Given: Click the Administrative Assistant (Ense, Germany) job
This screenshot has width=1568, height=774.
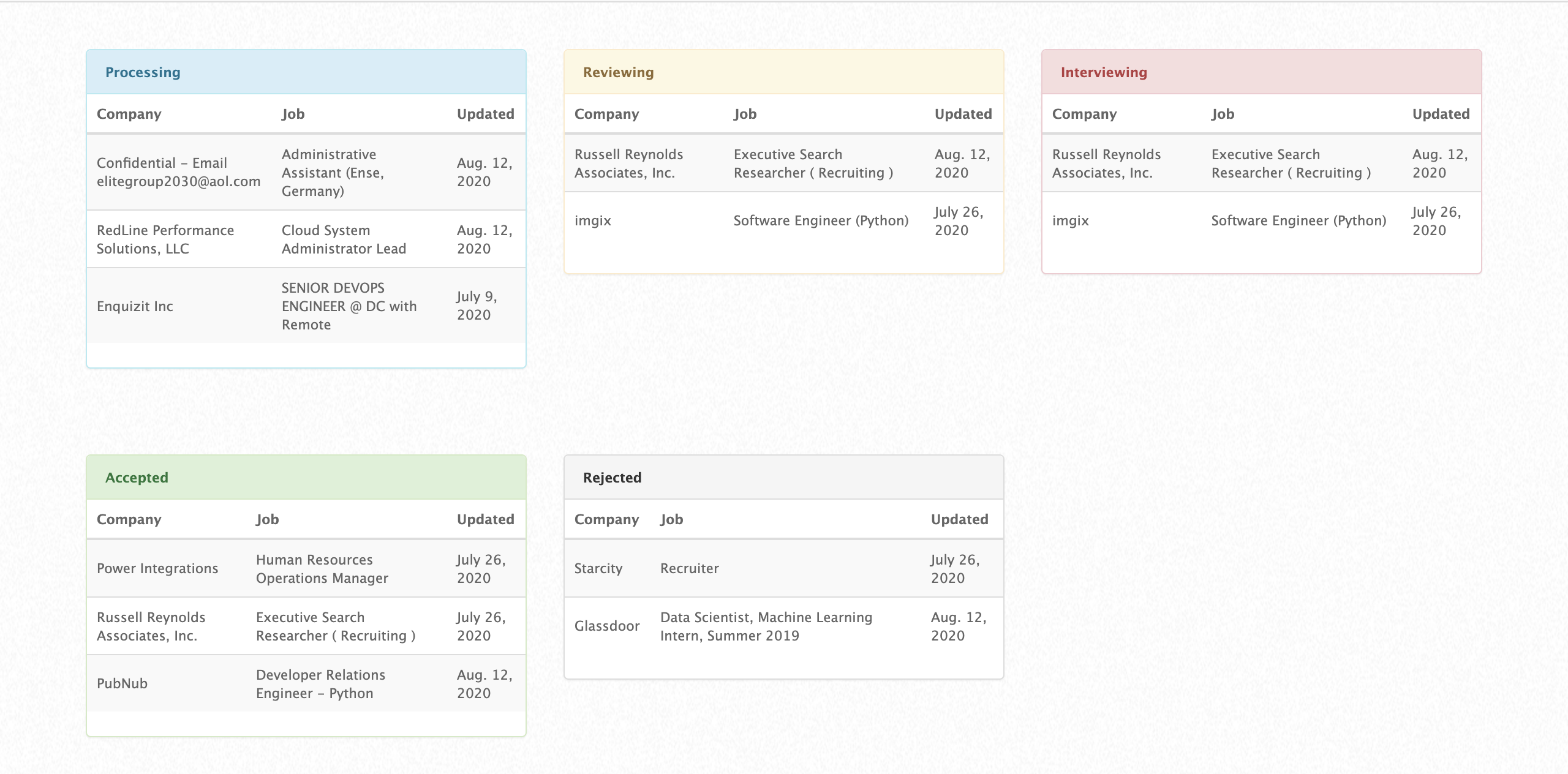Looking at the screenshot, I should point(333,172).
